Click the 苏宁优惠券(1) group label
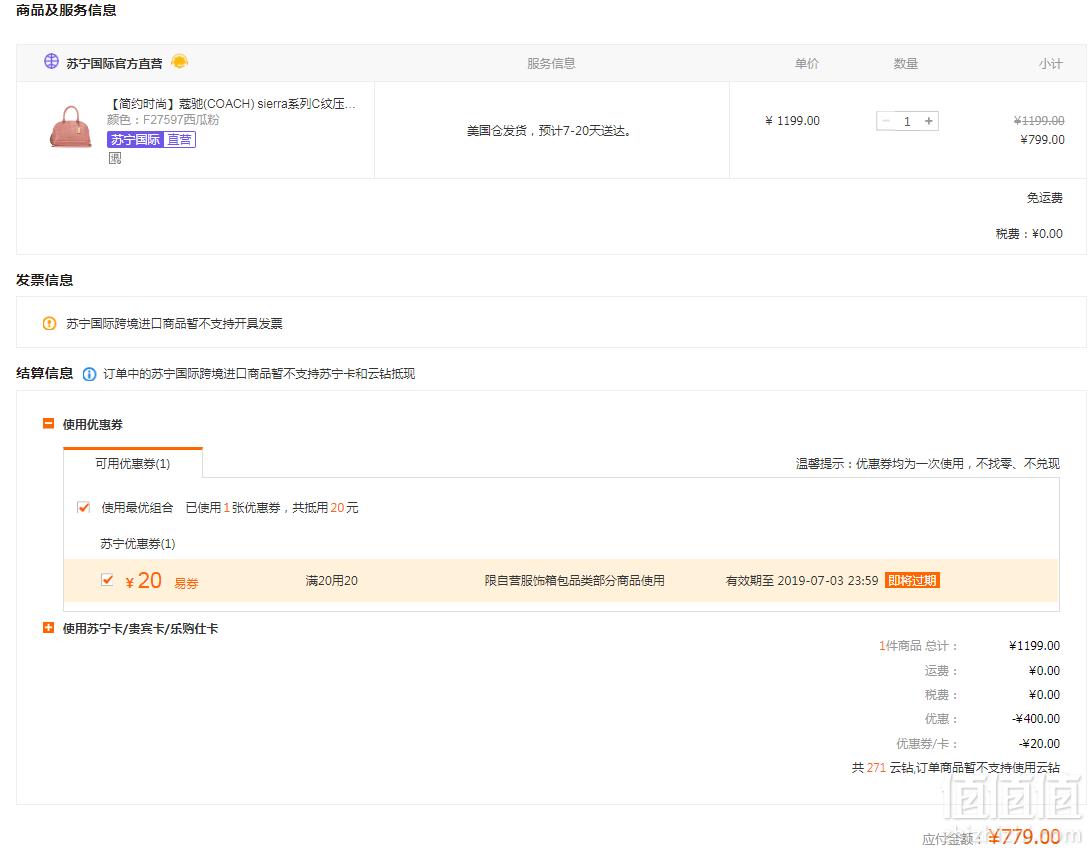Screen dimensions: 1091x852 138,543
